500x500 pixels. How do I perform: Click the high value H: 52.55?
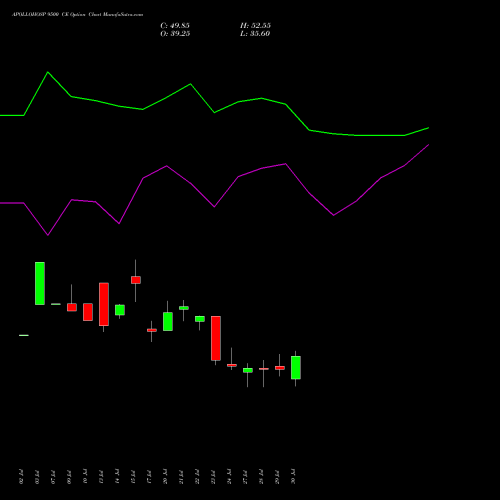255,26
